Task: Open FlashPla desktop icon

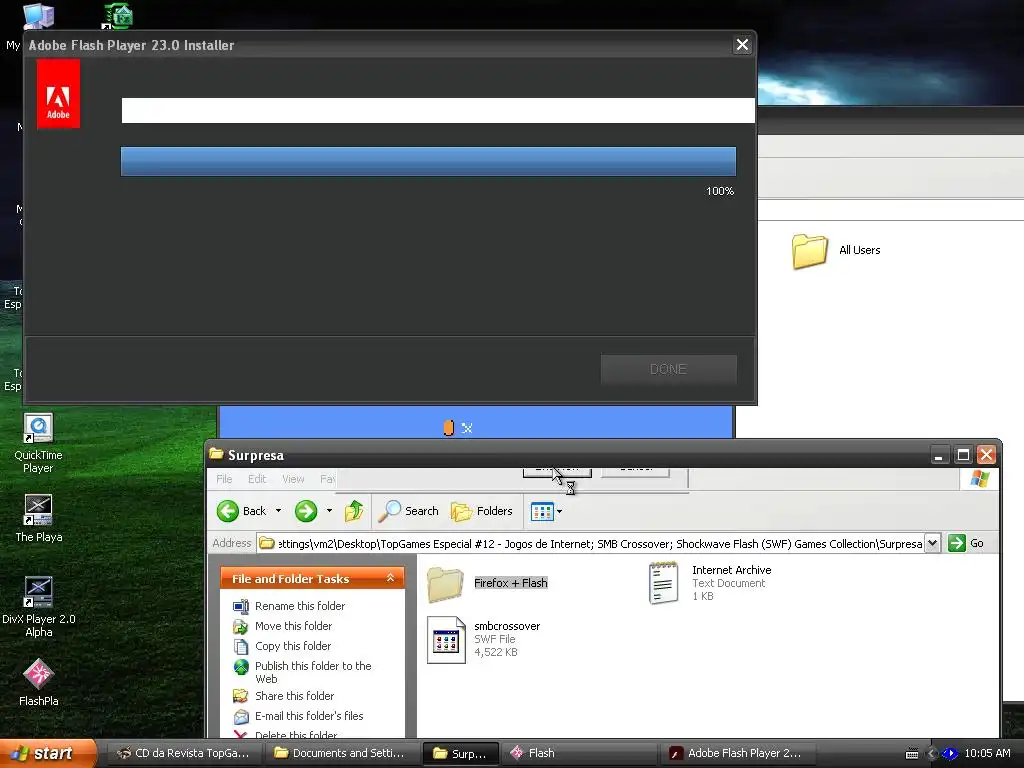Action: click(x=39, y=683)
